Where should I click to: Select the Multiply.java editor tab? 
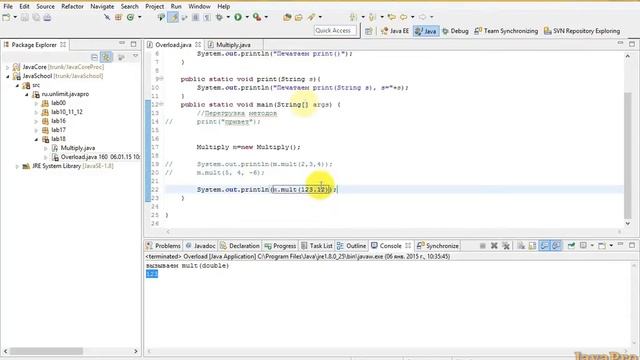pos(233,45)
